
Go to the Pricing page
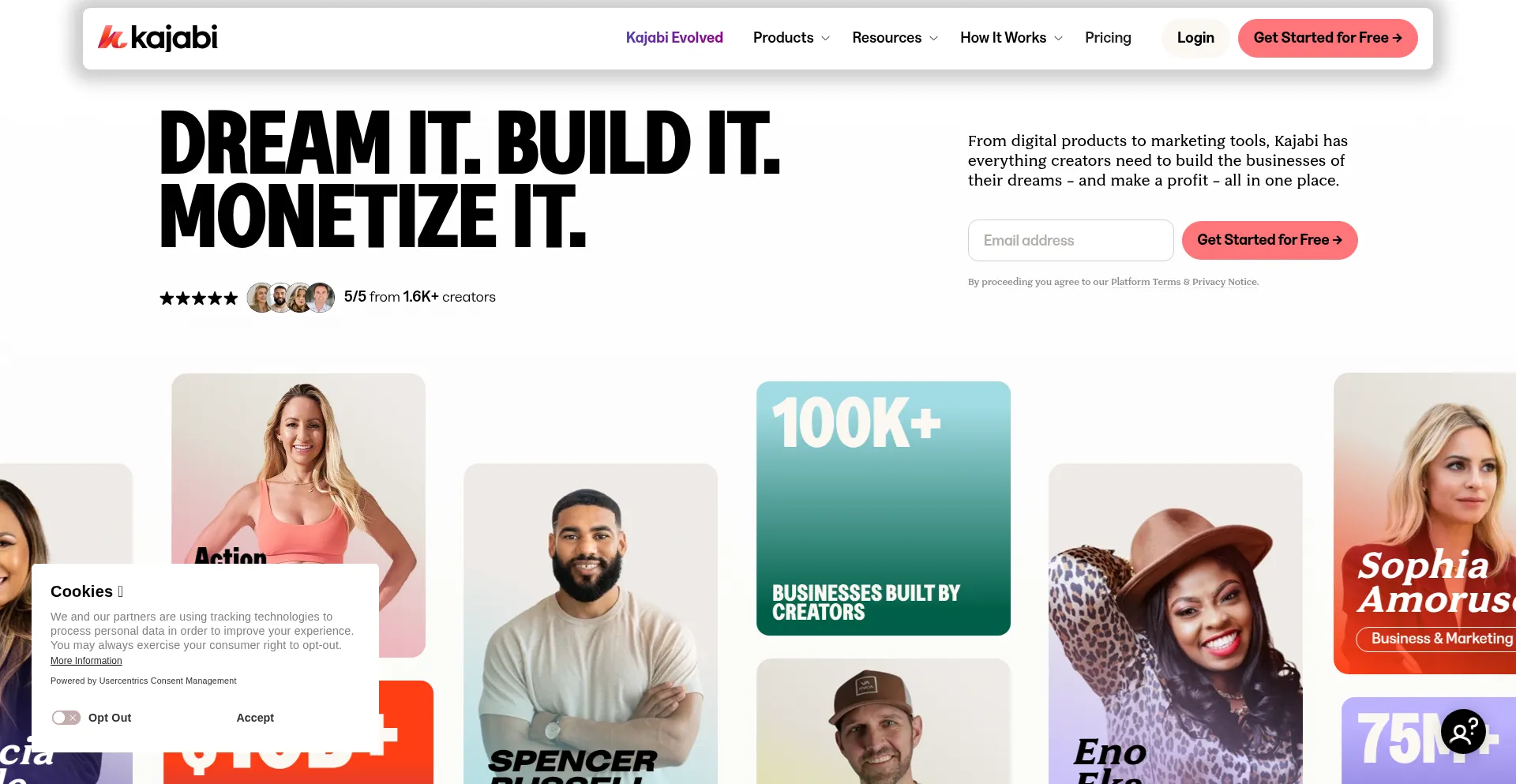pyautogui.click(x=1108, y=38)
